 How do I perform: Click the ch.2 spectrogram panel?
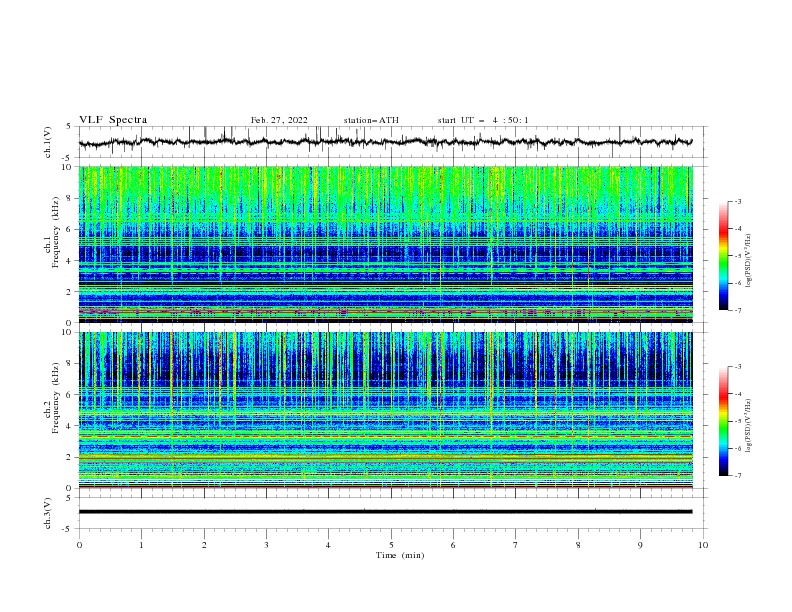coord(386,410)
